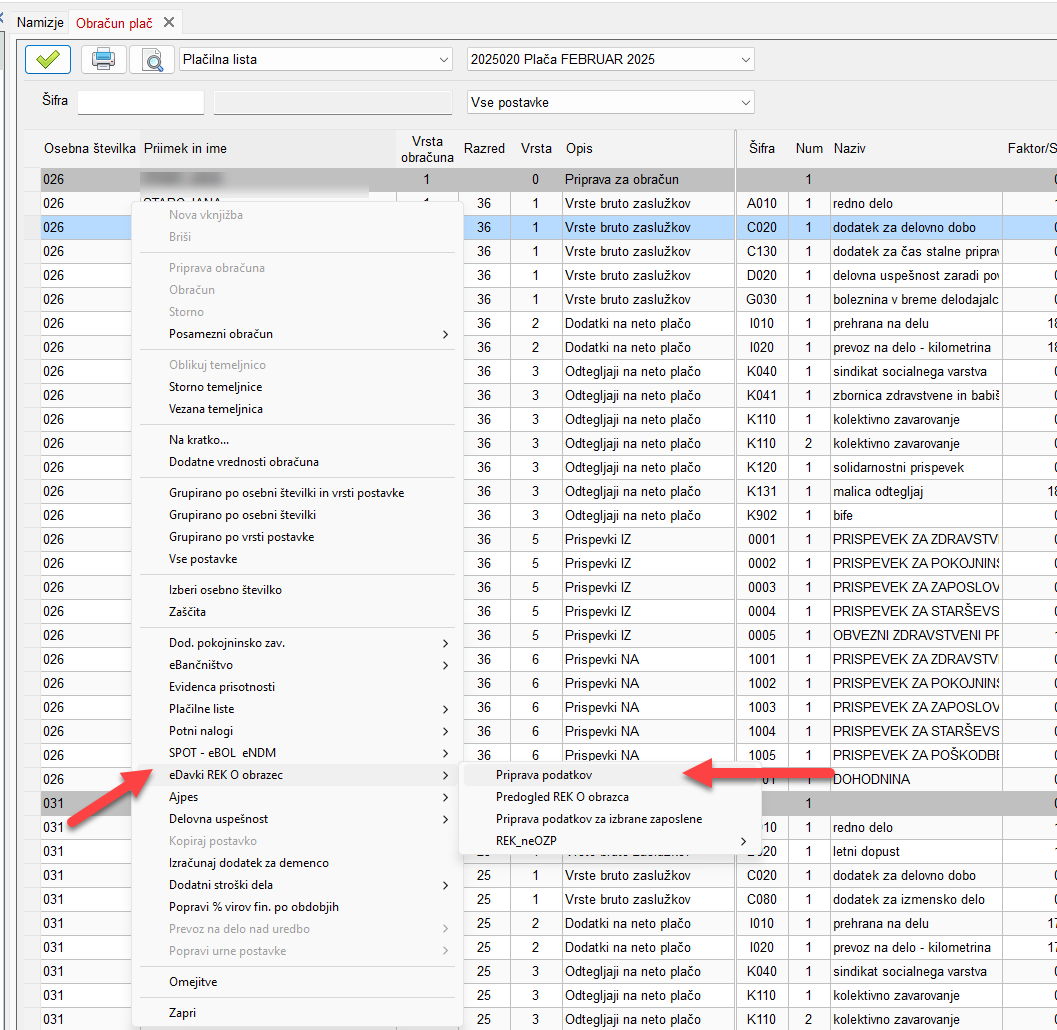Click the green checkmark confirm button
Image resolution: width=1057 pixels, height=1030 pixels.
pyautogui.click(x=48, y=59)
